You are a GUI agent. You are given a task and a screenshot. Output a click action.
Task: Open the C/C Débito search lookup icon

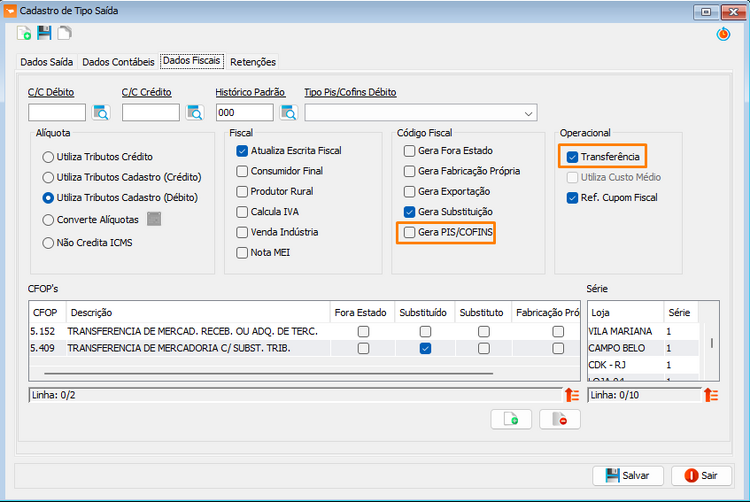point(101,113)
